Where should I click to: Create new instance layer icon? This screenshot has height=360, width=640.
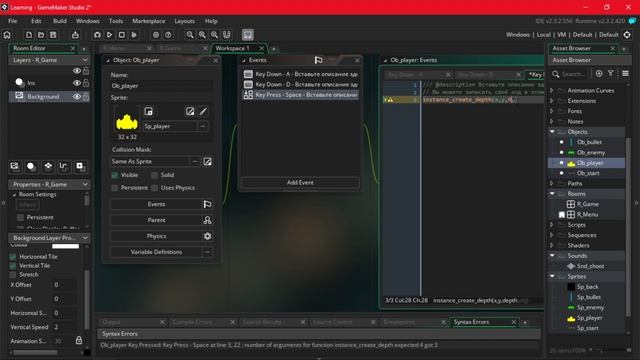(31, 166)
